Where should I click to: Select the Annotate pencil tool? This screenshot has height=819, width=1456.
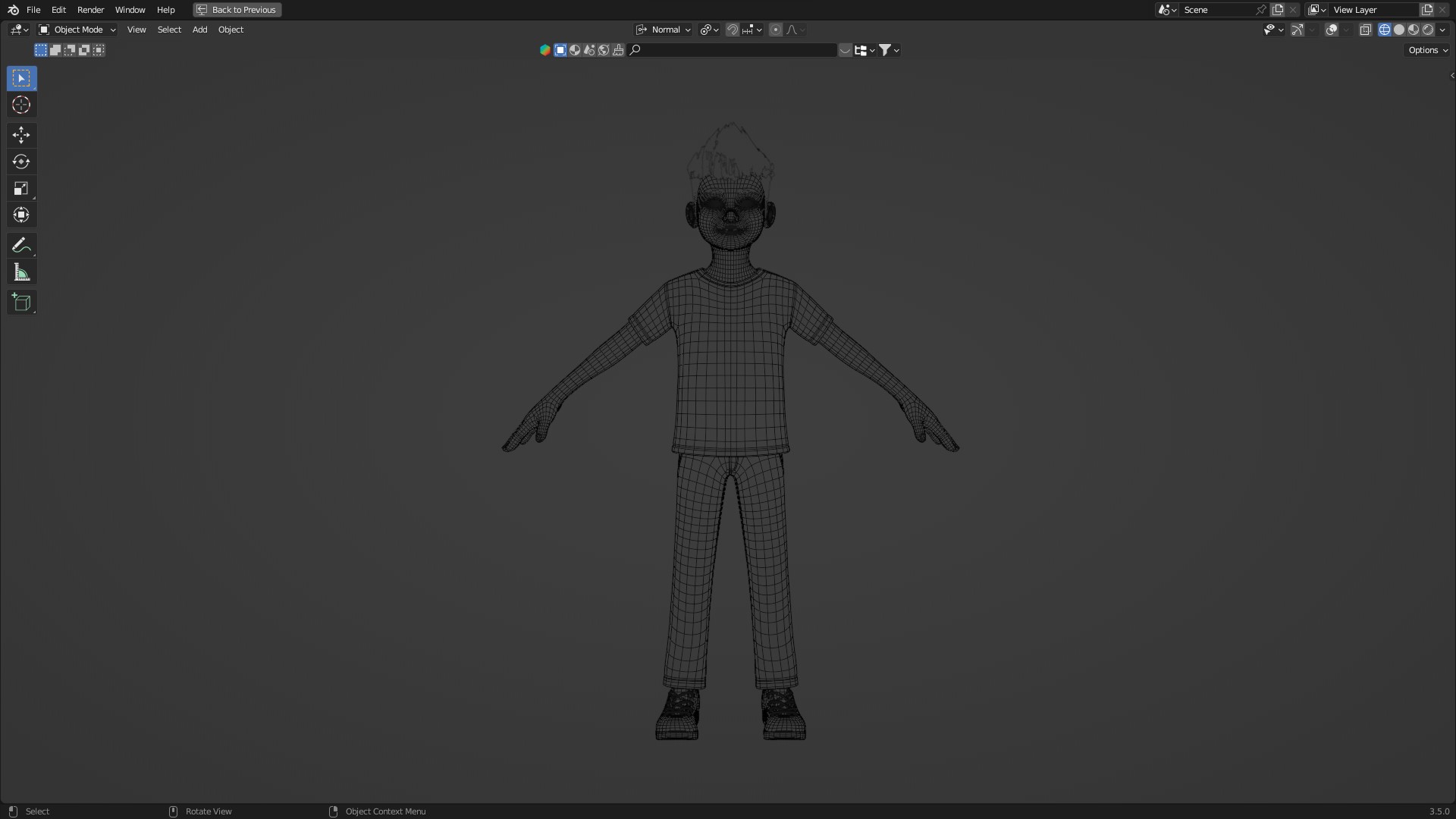pos(21,246)
